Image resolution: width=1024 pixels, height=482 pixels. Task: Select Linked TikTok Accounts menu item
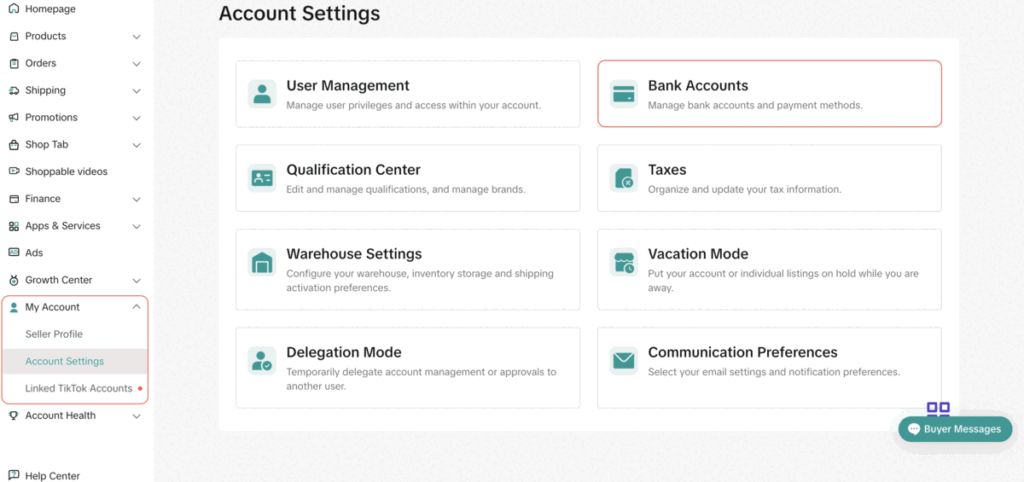point(79,388)
